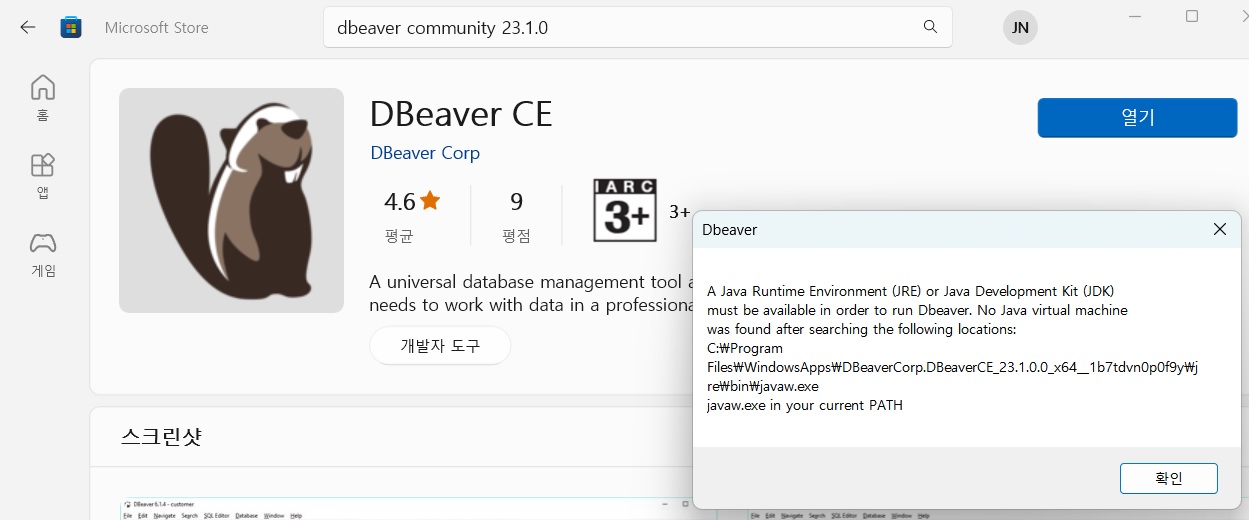Go back with the arrow icon
The height and width of the screenshot is (520, 1249).
[28, 27]
